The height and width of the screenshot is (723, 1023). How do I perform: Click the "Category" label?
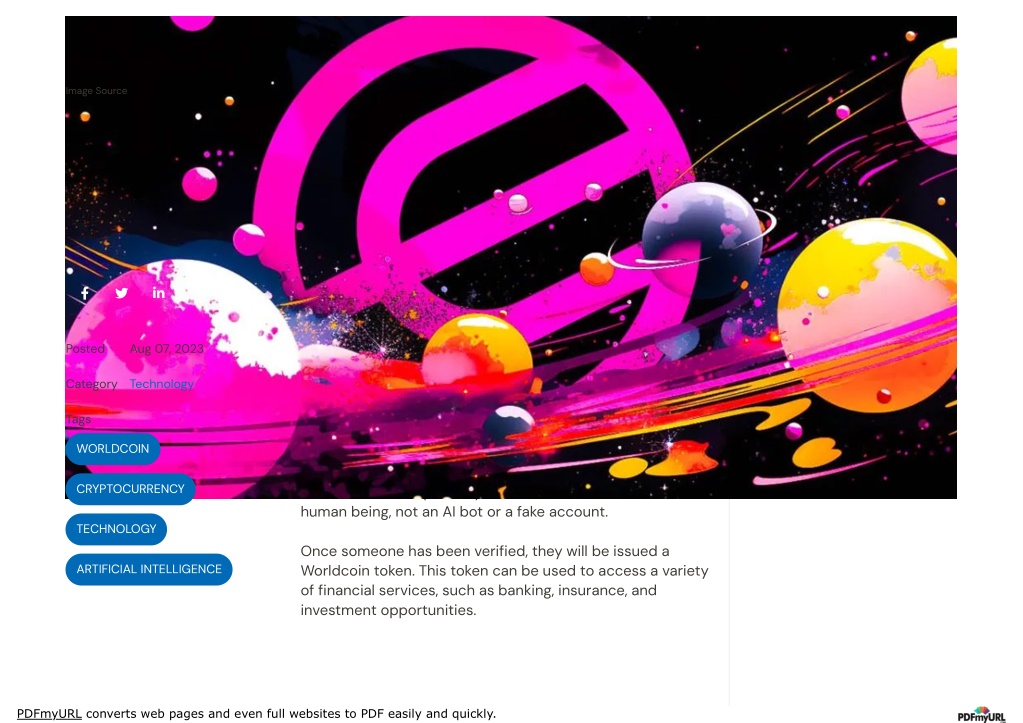91,384
